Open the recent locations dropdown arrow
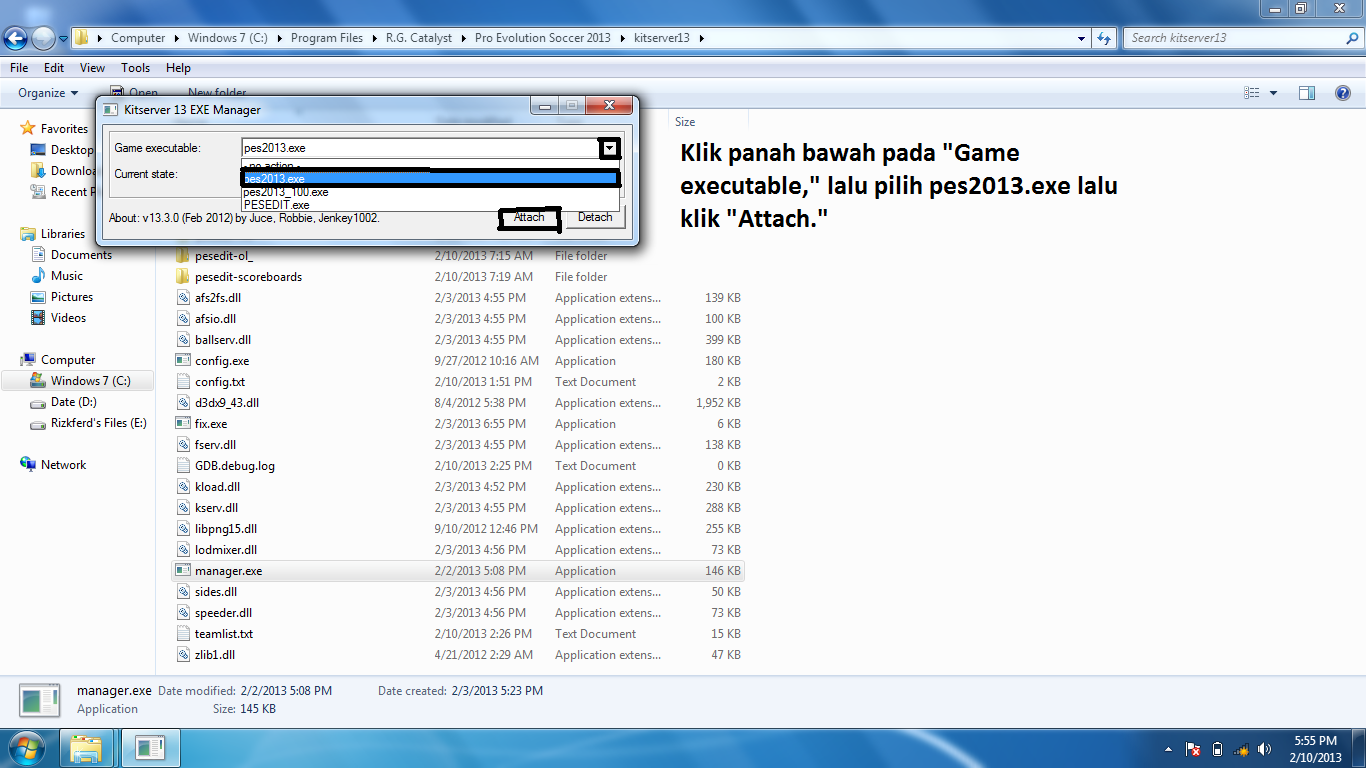 coord(64,39)
